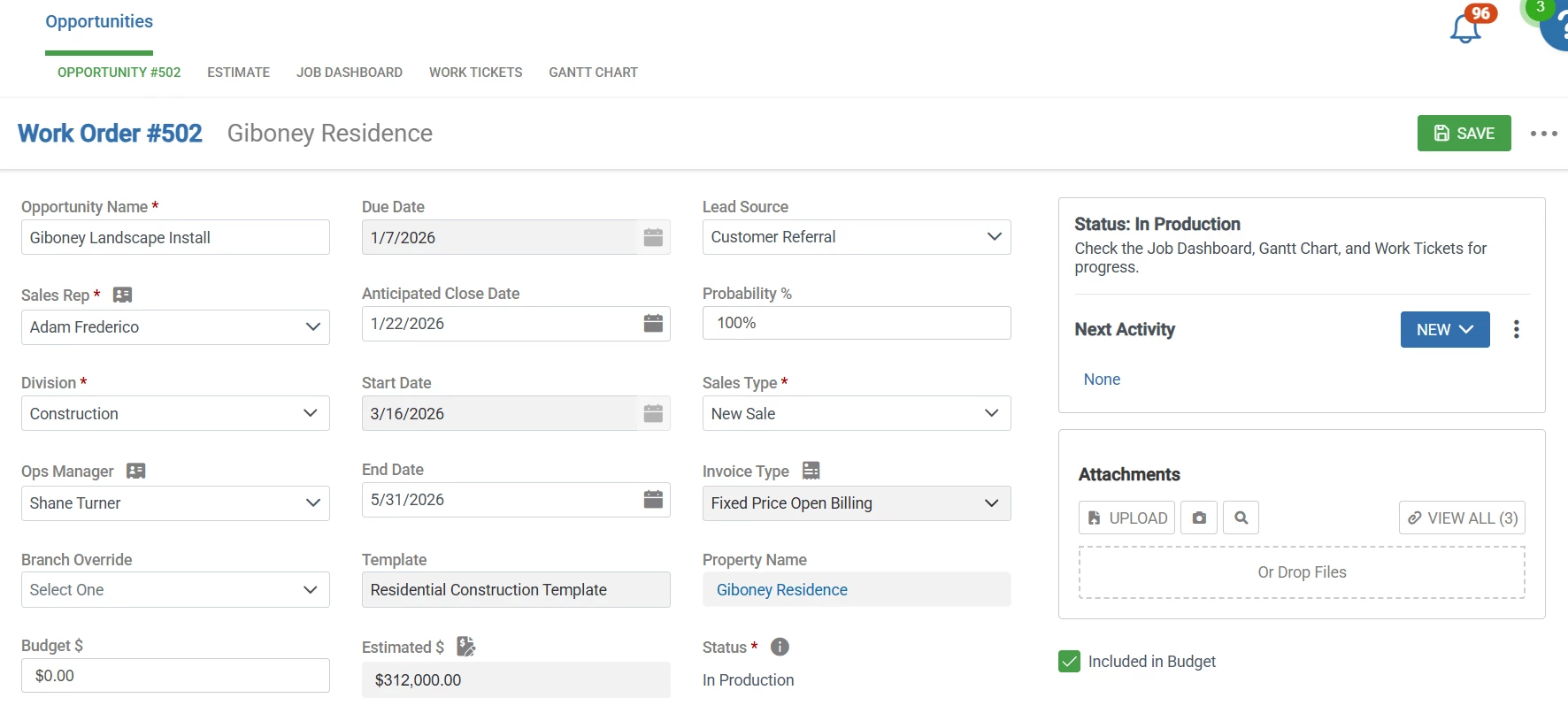Screen dimensions: 1568x721
Task: Switch to the Job Dashboard tab
Action: coord(350,73)
